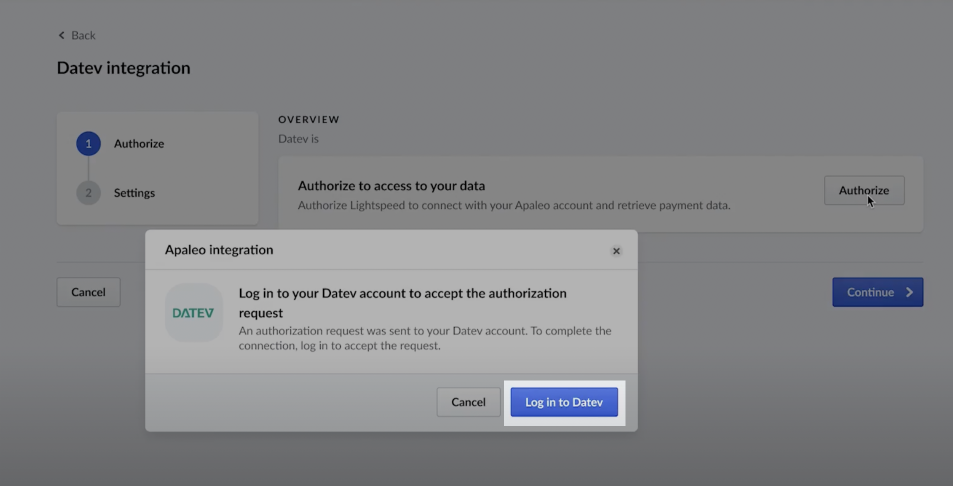
Task: Click the Apaleo integration dialog title
Action: coord(219,250)
